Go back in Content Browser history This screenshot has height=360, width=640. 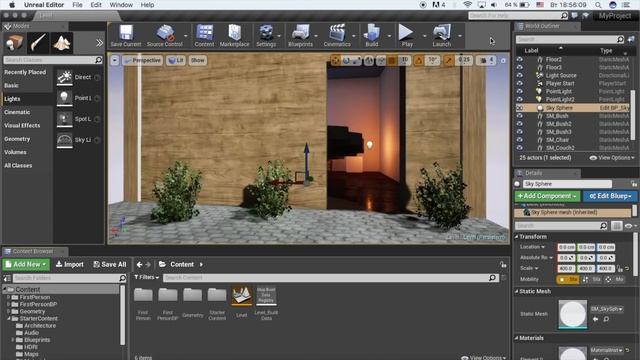tap(140, 264)
